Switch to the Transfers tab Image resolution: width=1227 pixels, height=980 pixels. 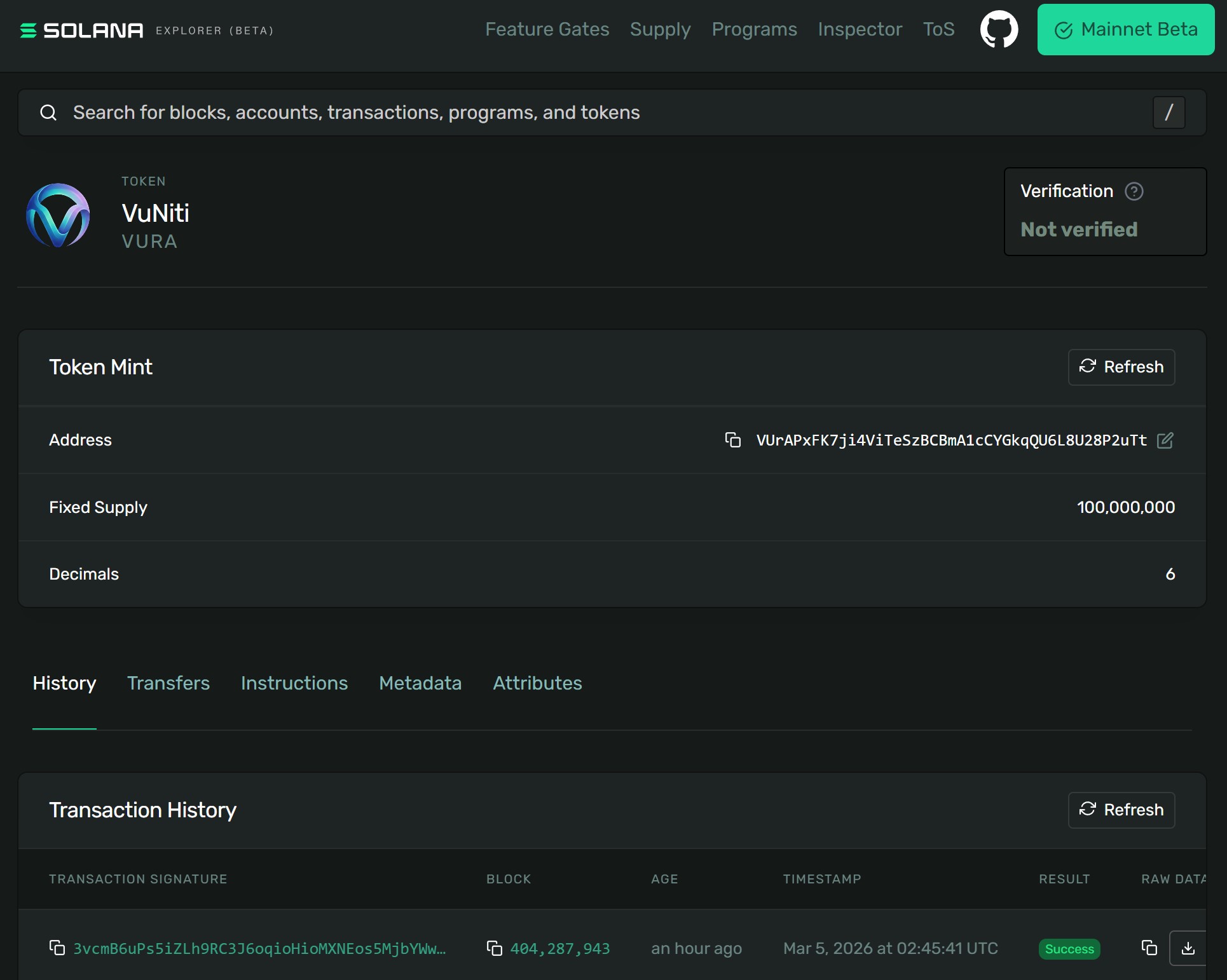168,683
